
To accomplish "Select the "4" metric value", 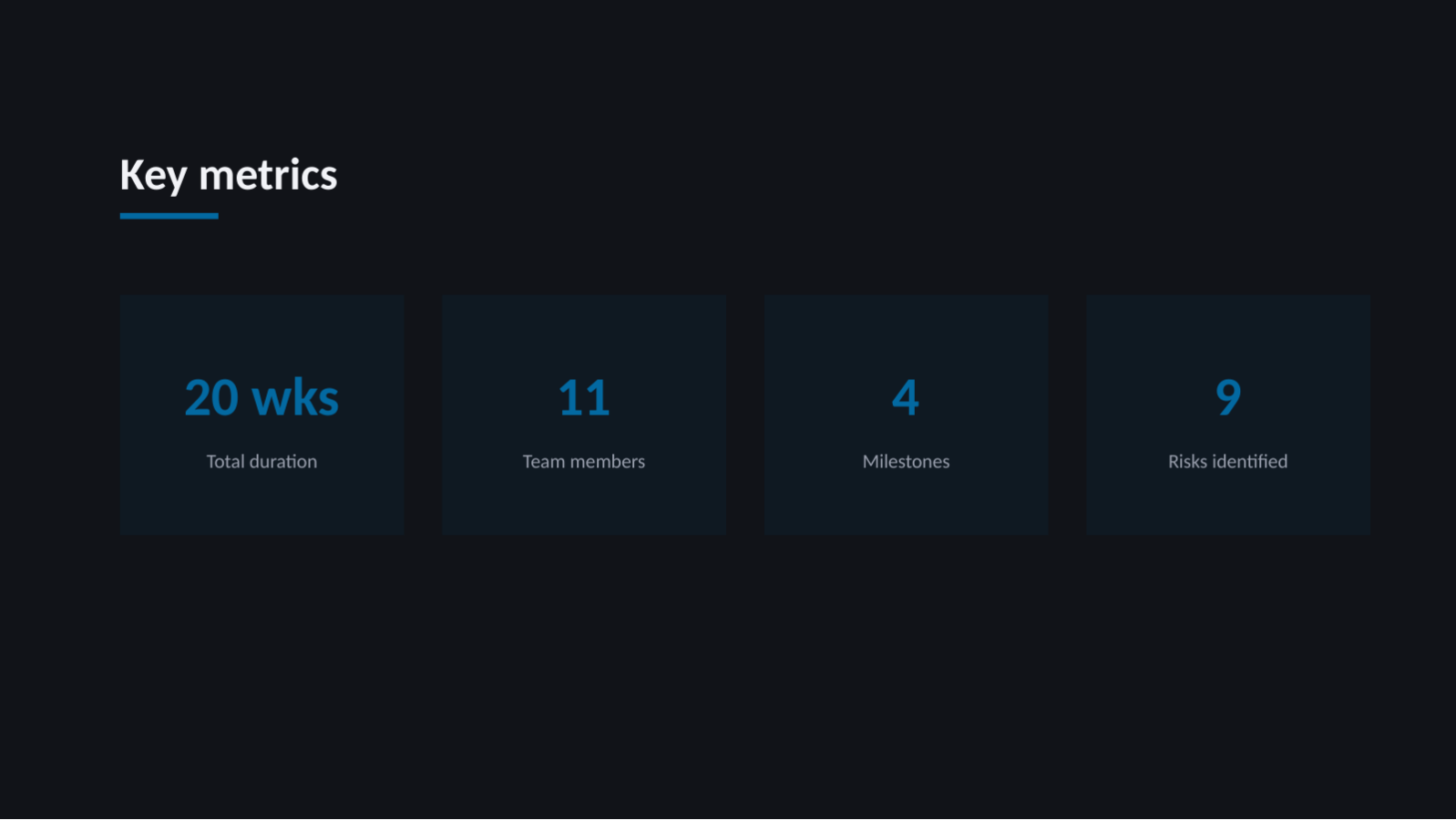I will tap(906, 397).
